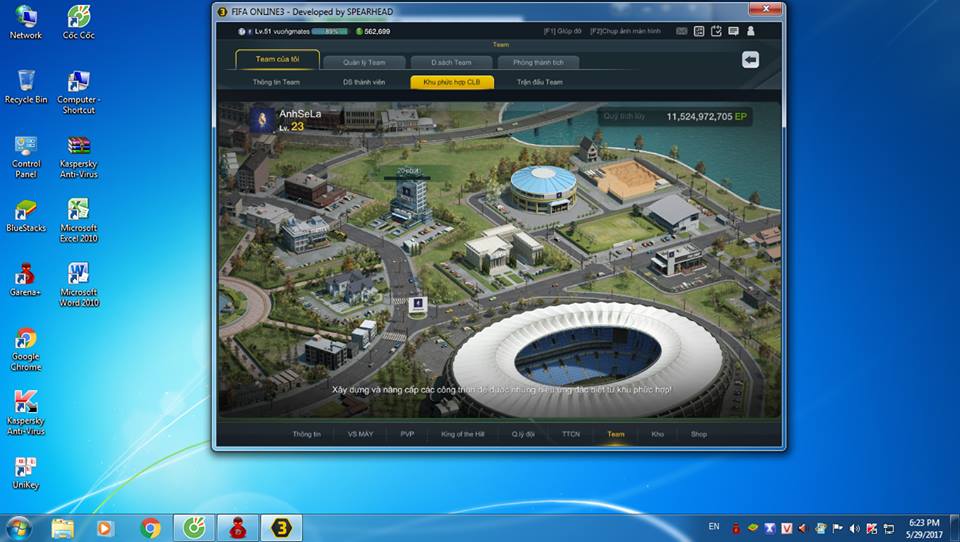Screen dimensions: 960x542
Task: Click the 11,524,972,705 EP fund value
Action: coord(707,116)
